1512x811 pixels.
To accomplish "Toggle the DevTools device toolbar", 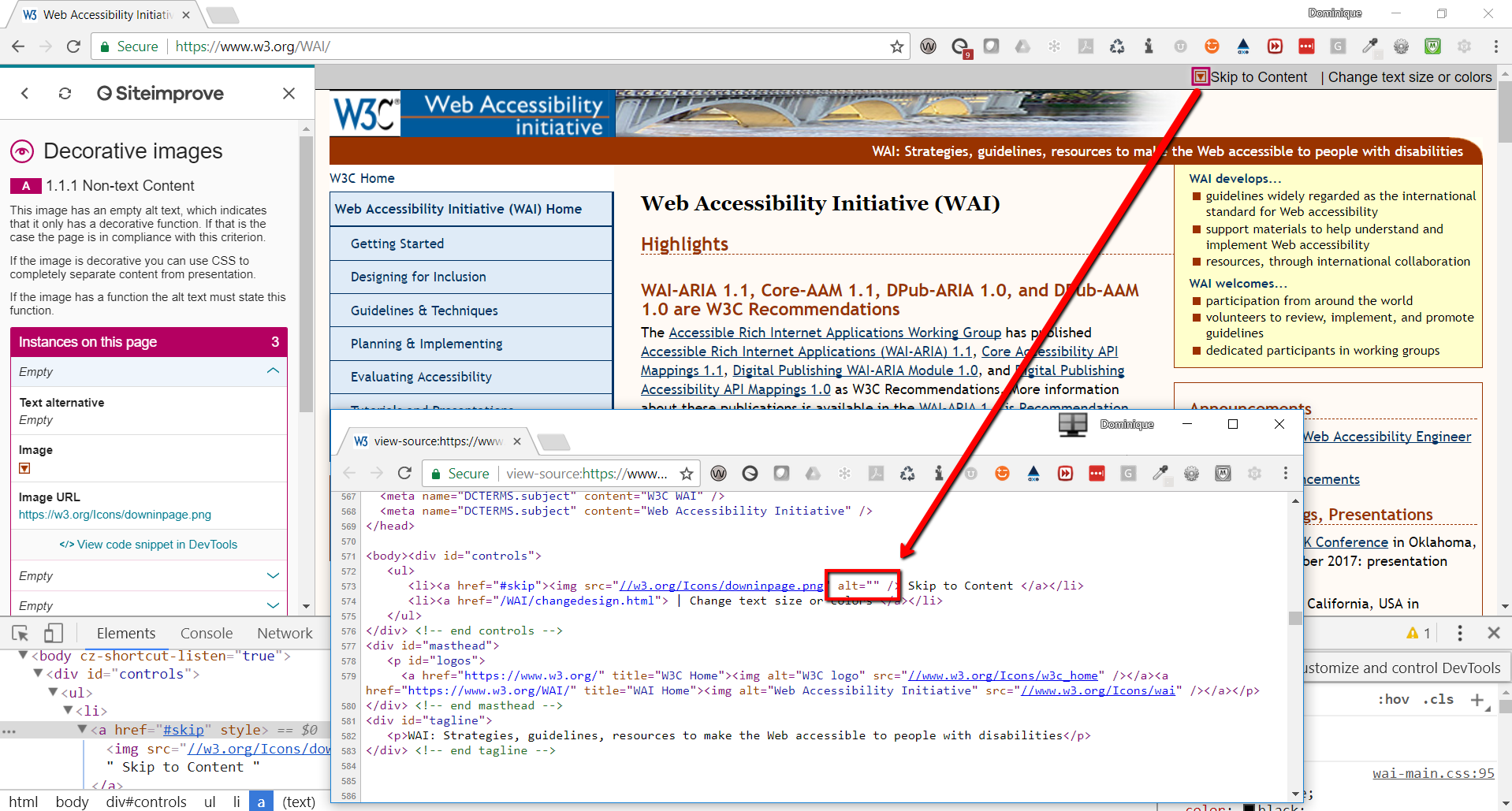I will click(53, 633).
